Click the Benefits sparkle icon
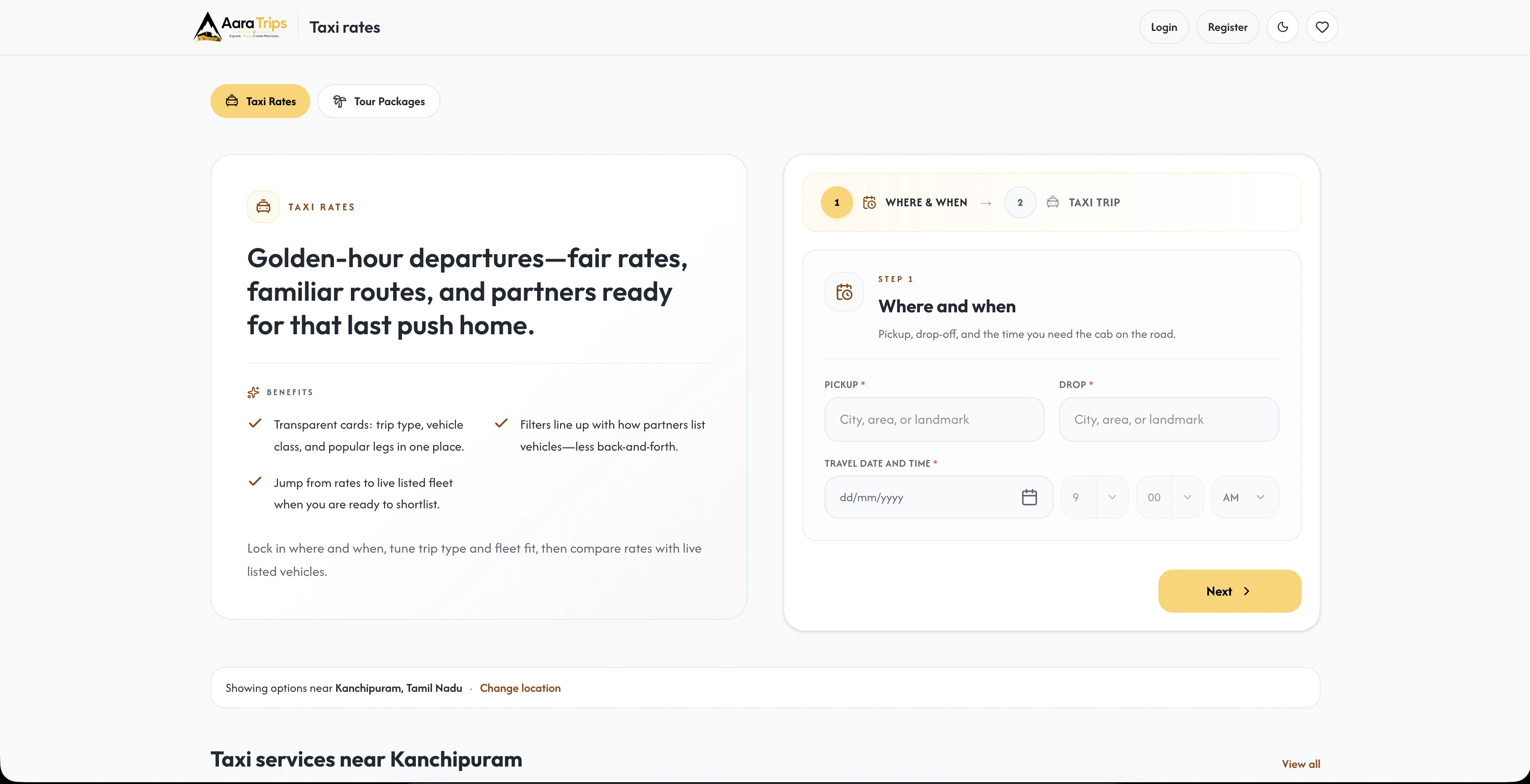Screen dimensions: 1530x784 coord(253,392)
